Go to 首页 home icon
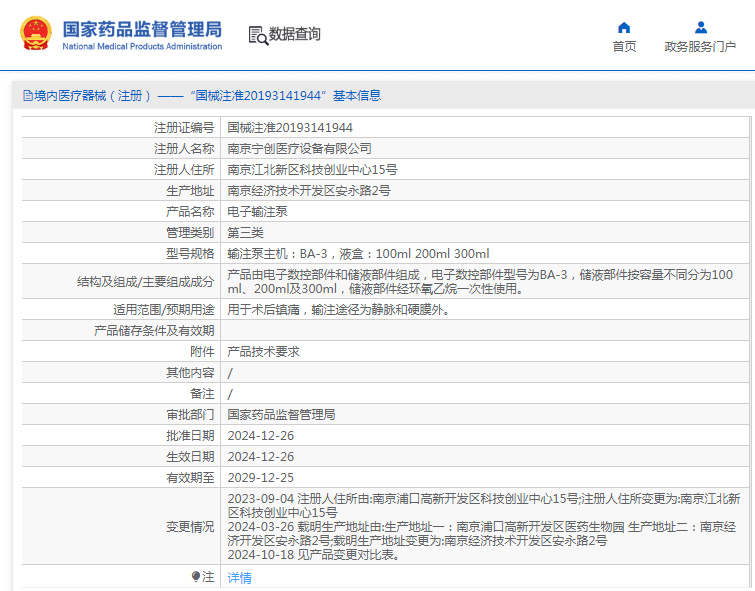This screenshot has height=591, width=755. pos(624,27)
